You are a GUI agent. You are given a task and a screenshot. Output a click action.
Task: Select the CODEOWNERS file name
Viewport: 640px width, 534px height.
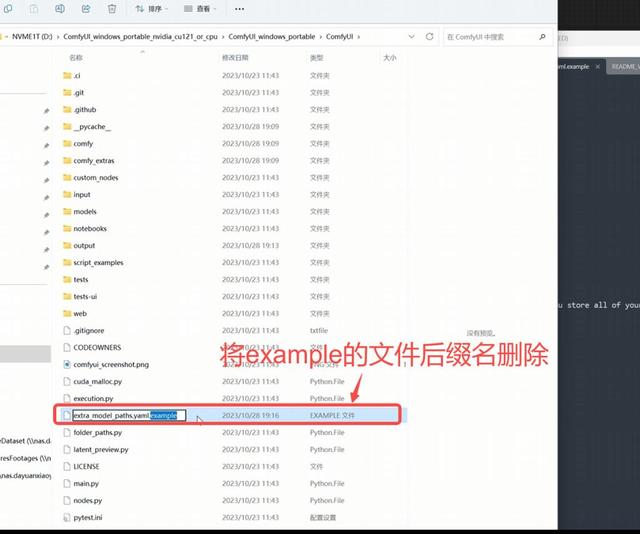97,347
